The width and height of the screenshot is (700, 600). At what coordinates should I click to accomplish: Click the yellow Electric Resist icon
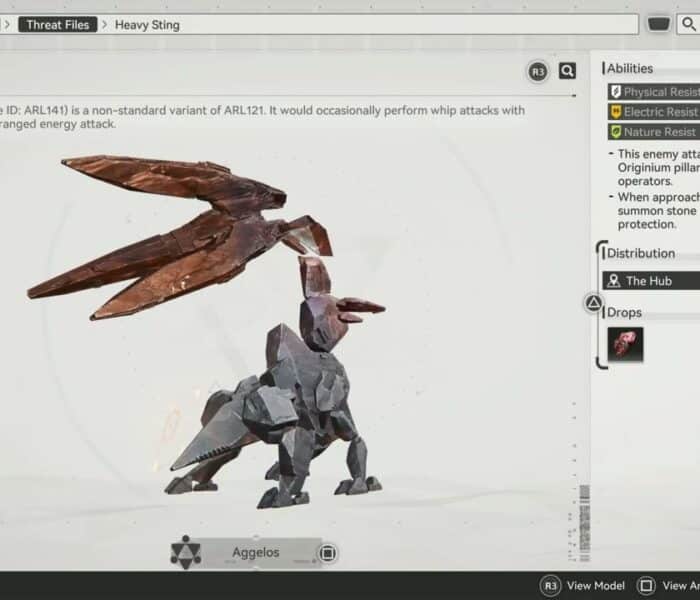click(x=616, y=112)
